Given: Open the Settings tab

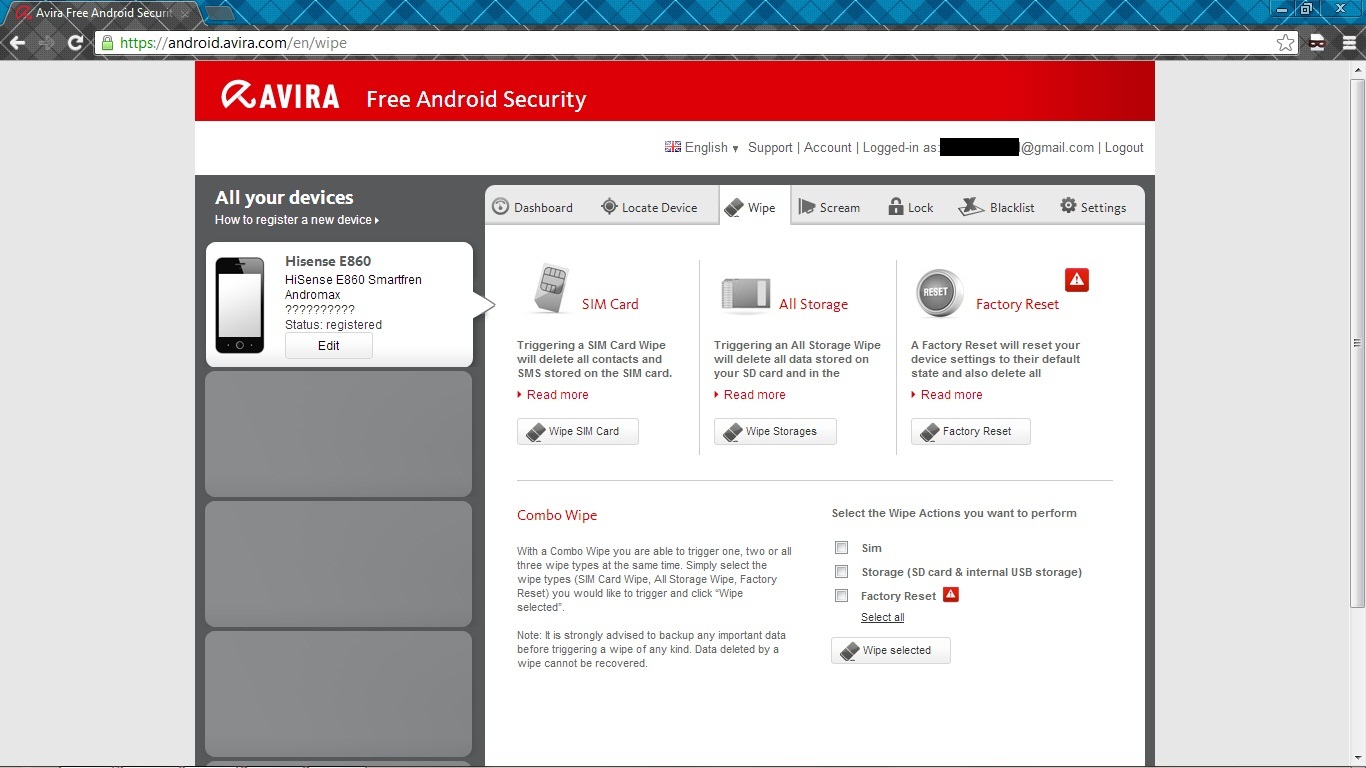Looking at the screenshot, I should tap(1093, 207).
